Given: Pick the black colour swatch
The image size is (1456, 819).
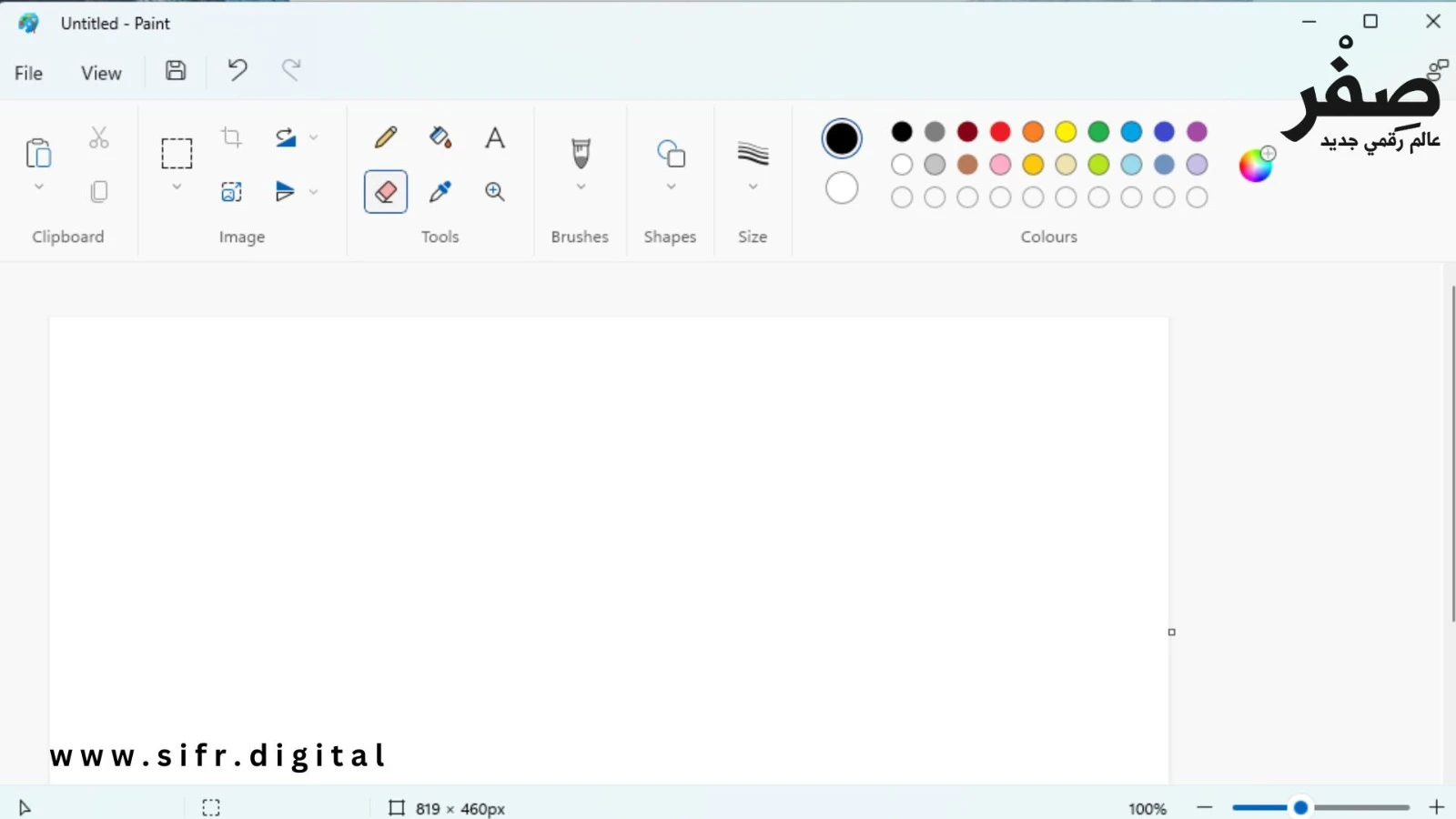Looking at the screenshot, I should click(902, 132).
